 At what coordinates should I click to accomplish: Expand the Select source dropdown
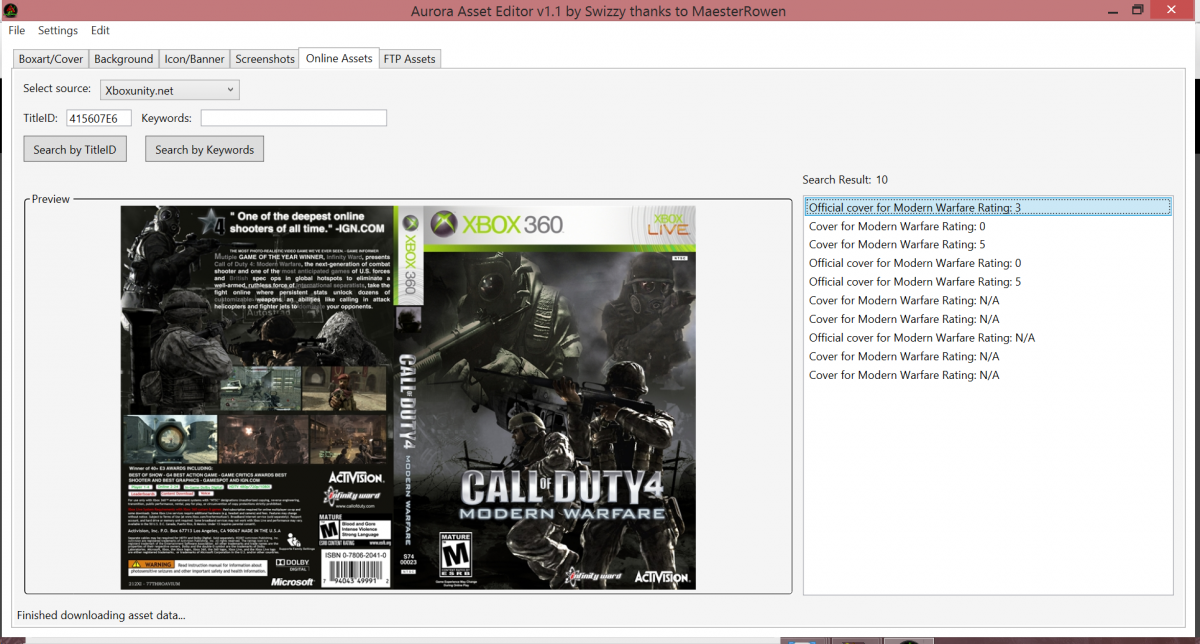click(x=170, y=90)
